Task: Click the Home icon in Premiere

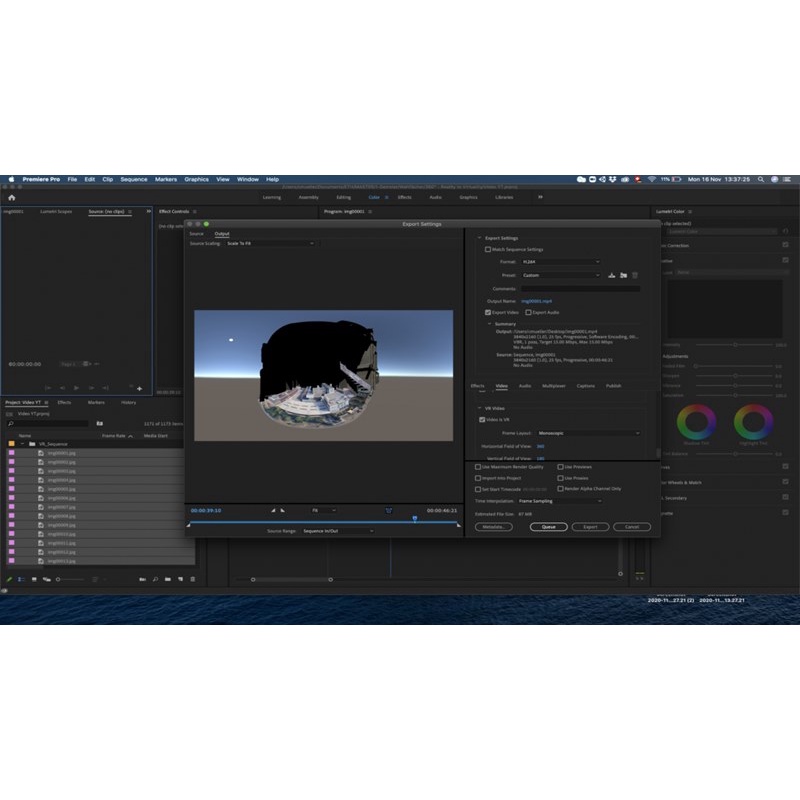Action: click(12, 197)
